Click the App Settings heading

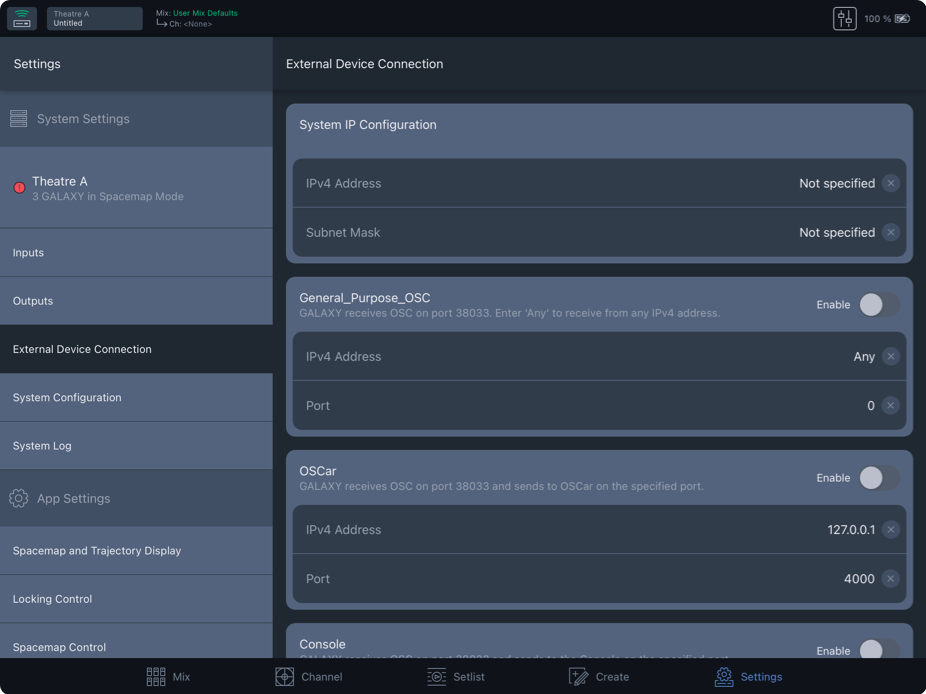(74, 498)
